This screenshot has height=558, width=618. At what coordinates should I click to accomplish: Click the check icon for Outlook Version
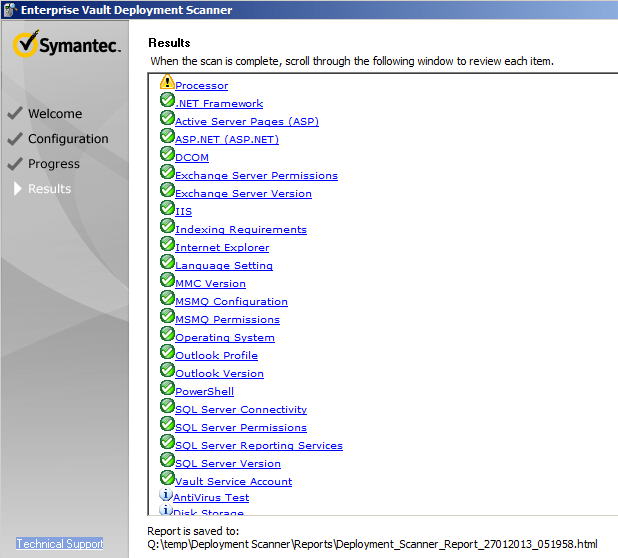point(167,370)
